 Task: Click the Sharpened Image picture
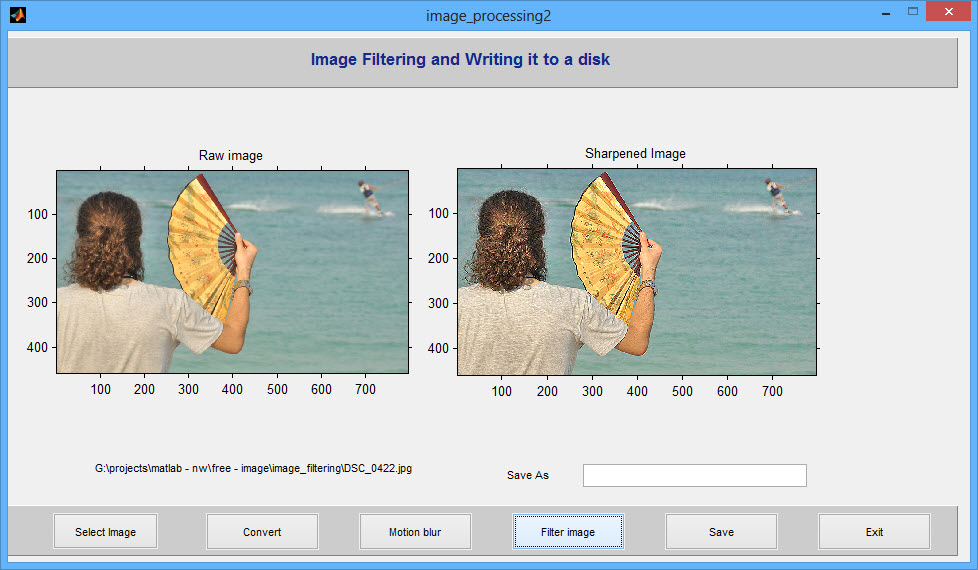637,272
